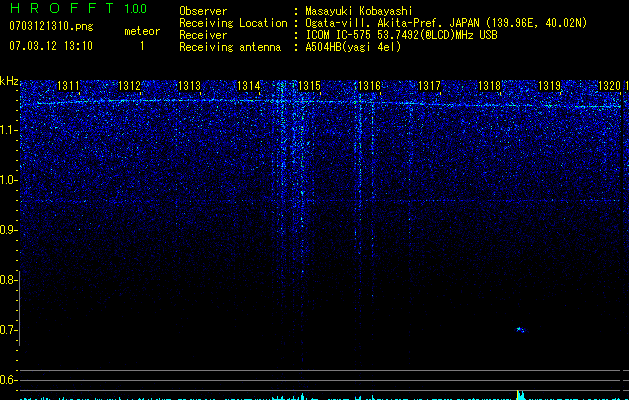This screenshot has width=629, height=400.
Task: Click the Observer field label
Action: pyautogui.click(x=203, y=11)
